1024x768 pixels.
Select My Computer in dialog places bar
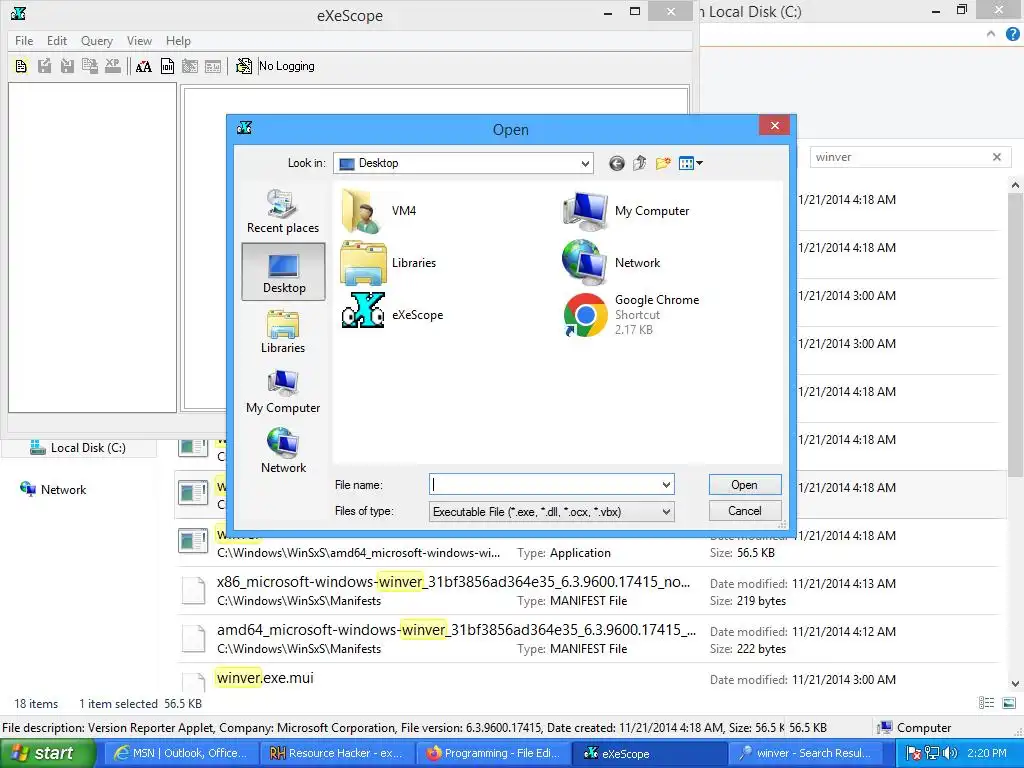point(283,392)
